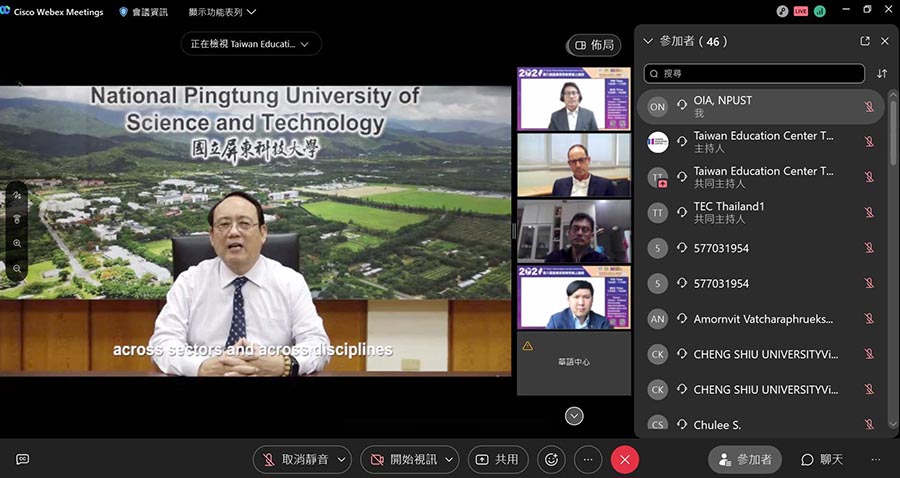Screen dimensions: 900x478
Task: Open the annotate tool in shared-content toolbar
Action: tap(17, 195)
